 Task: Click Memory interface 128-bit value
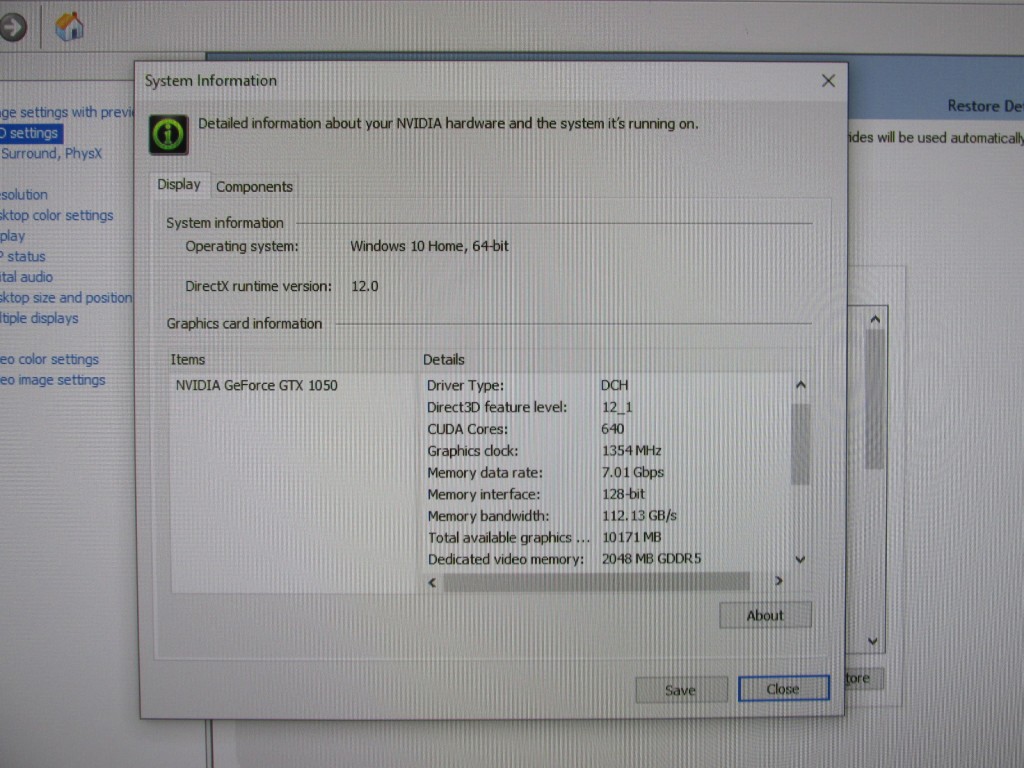click(x=623, y=494)
